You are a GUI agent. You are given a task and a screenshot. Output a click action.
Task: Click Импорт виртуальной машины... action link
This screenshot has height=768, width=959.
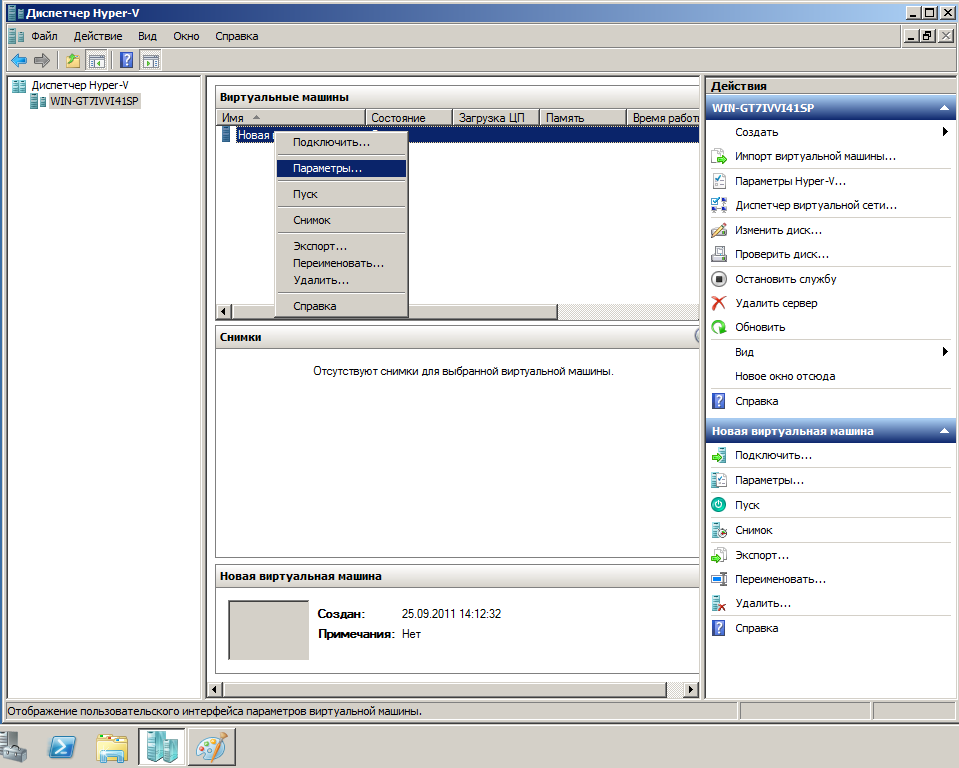(815, 156)
